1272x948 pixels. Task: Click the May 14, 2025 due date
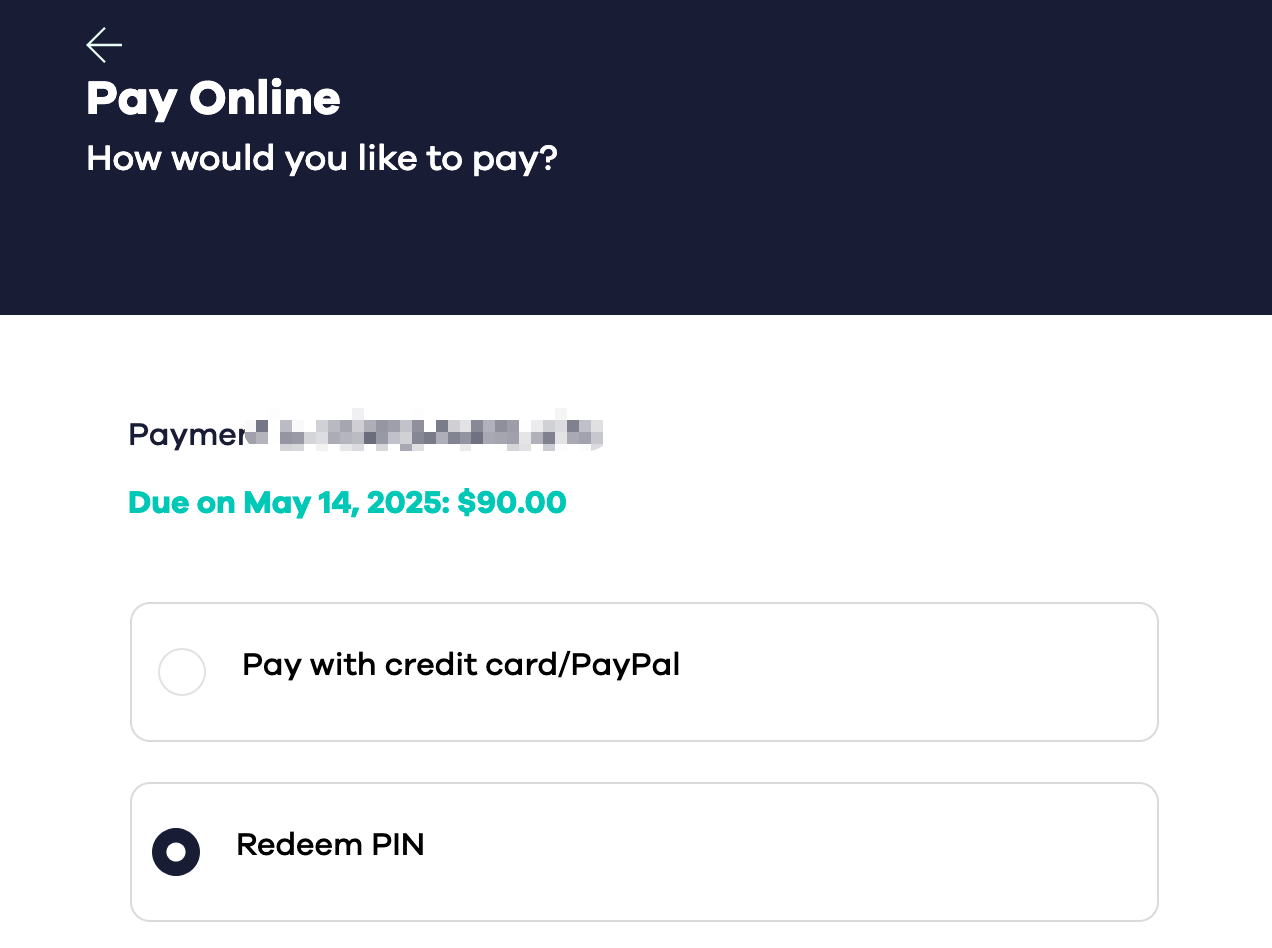pyautogui.click(x=345, y=502)
